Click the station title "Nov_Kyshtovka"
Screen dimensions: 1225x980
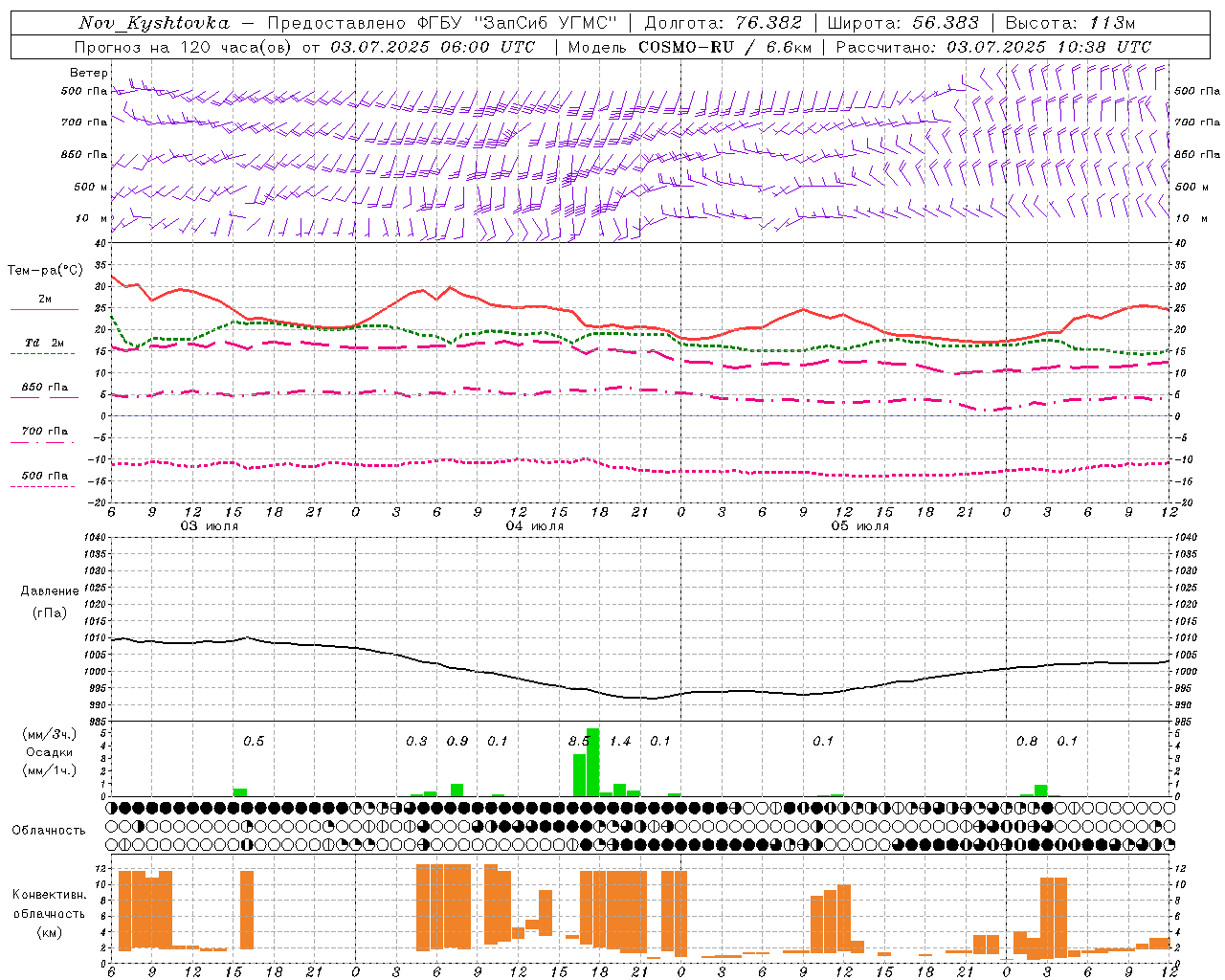pos(153,23)
